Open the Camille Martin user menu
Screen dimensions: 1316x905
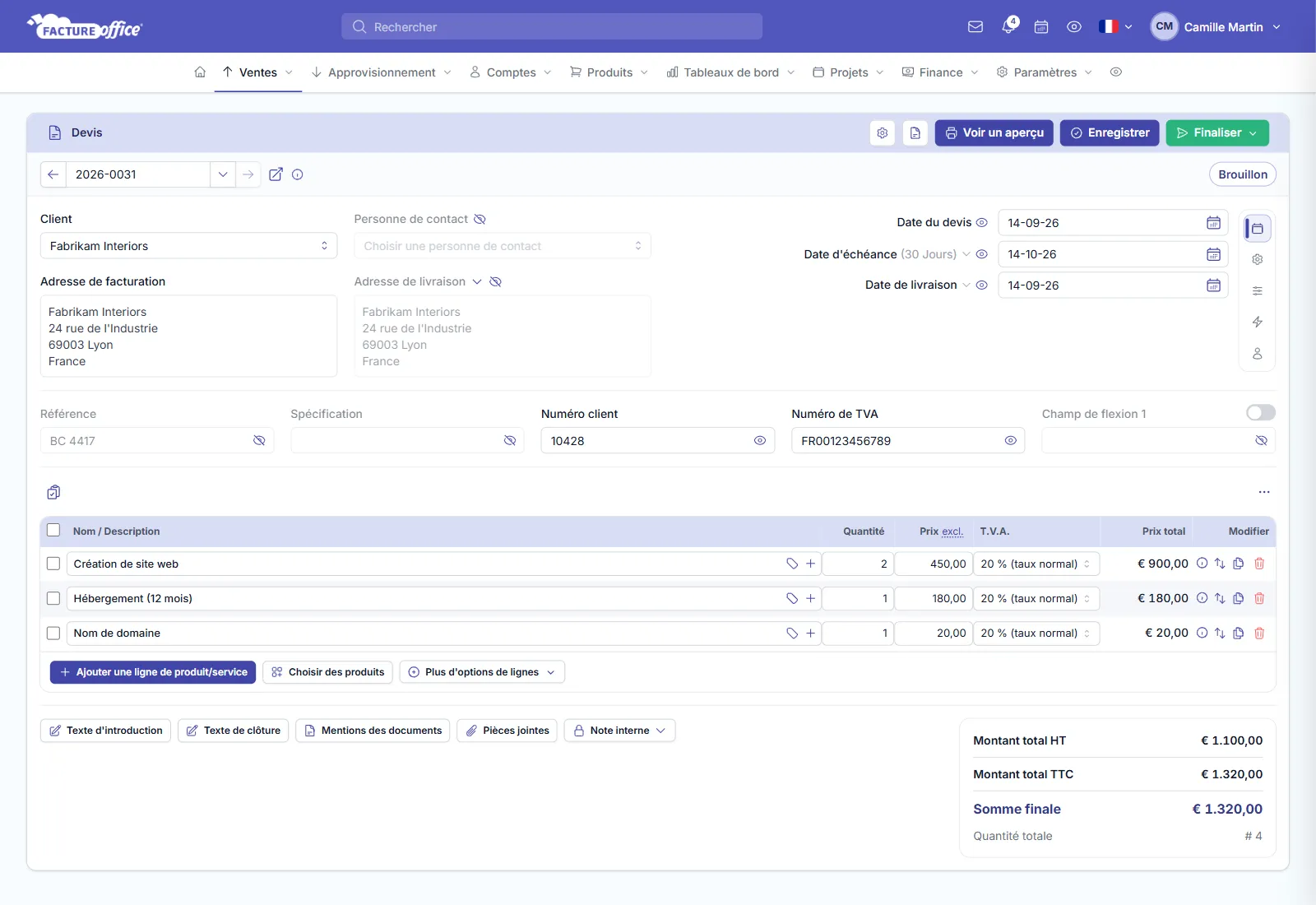pyautogui.click(x=1216, y=26)
